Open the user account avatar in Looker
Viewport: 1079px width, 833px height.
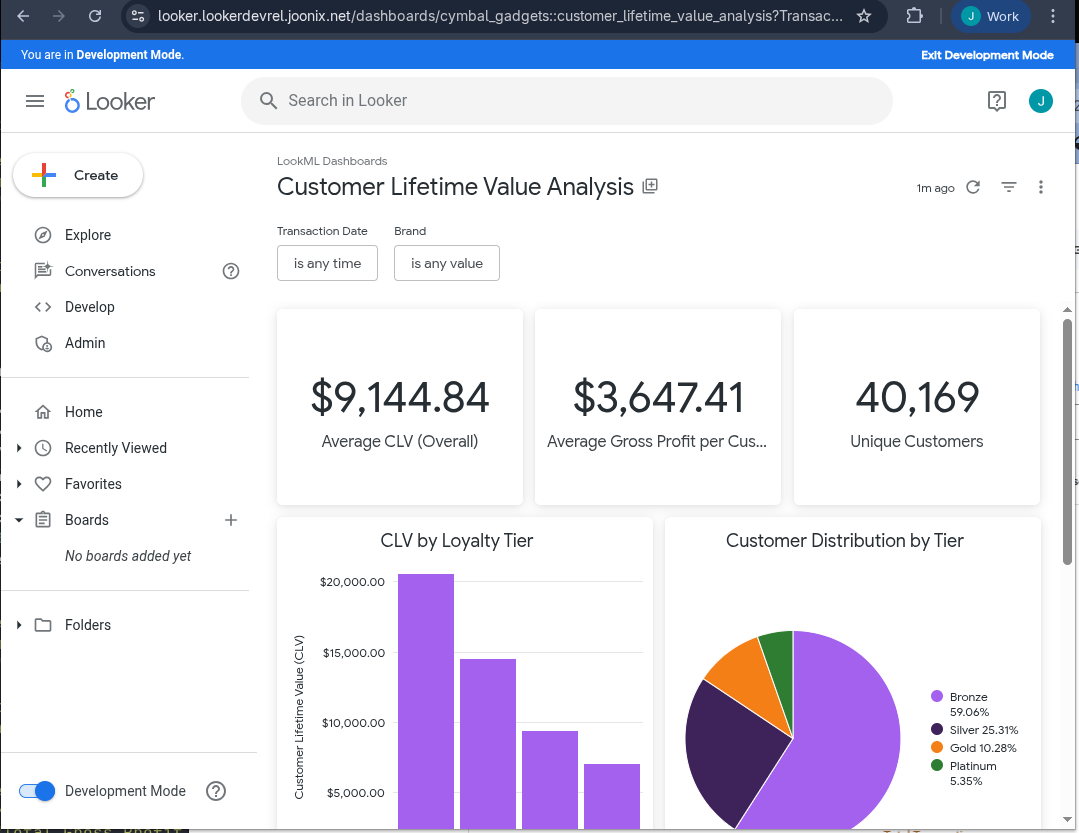click(x=1040, y=101)
